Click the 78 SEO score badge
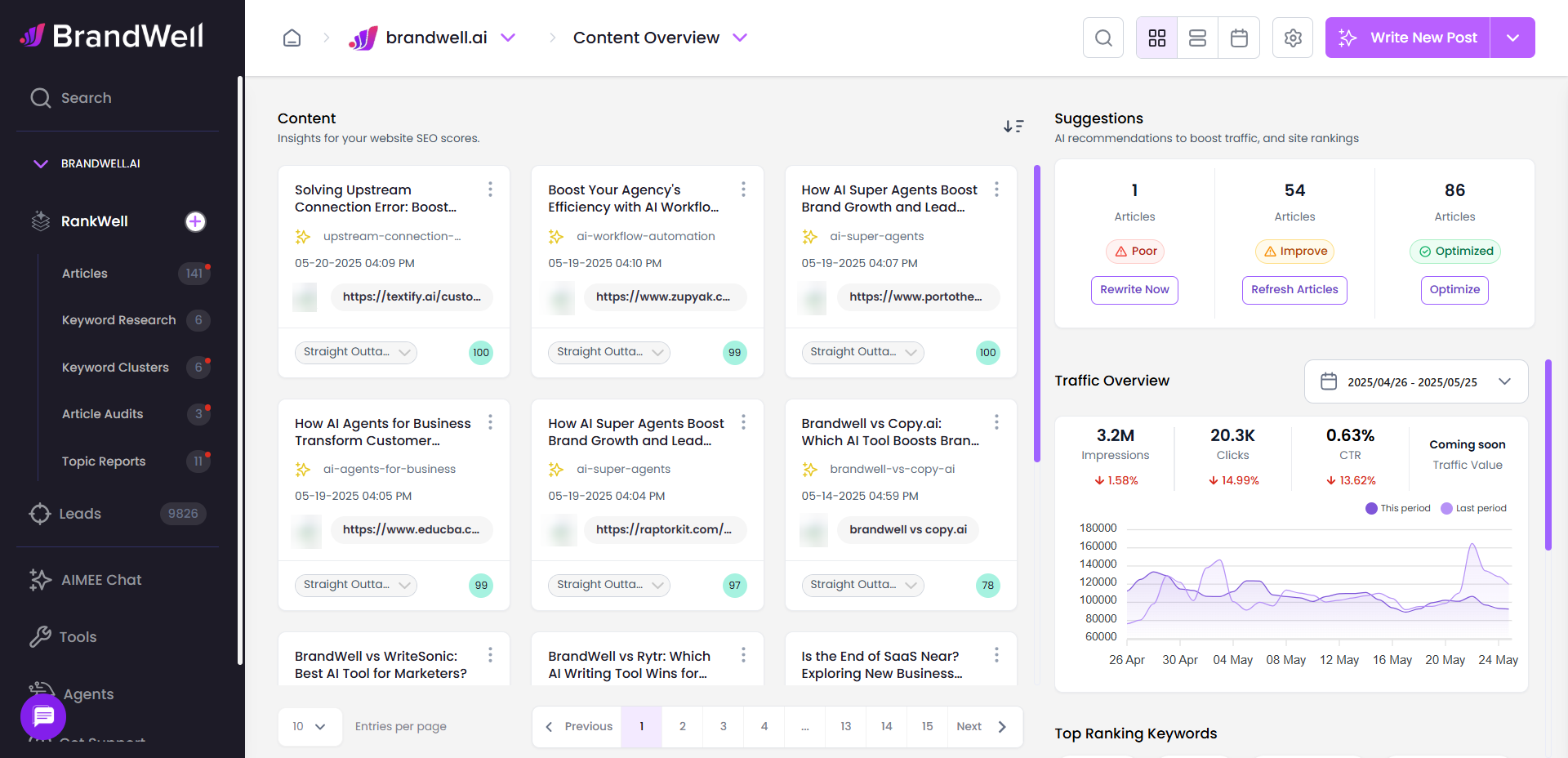The image size is (1568, 758). [988, 585]
